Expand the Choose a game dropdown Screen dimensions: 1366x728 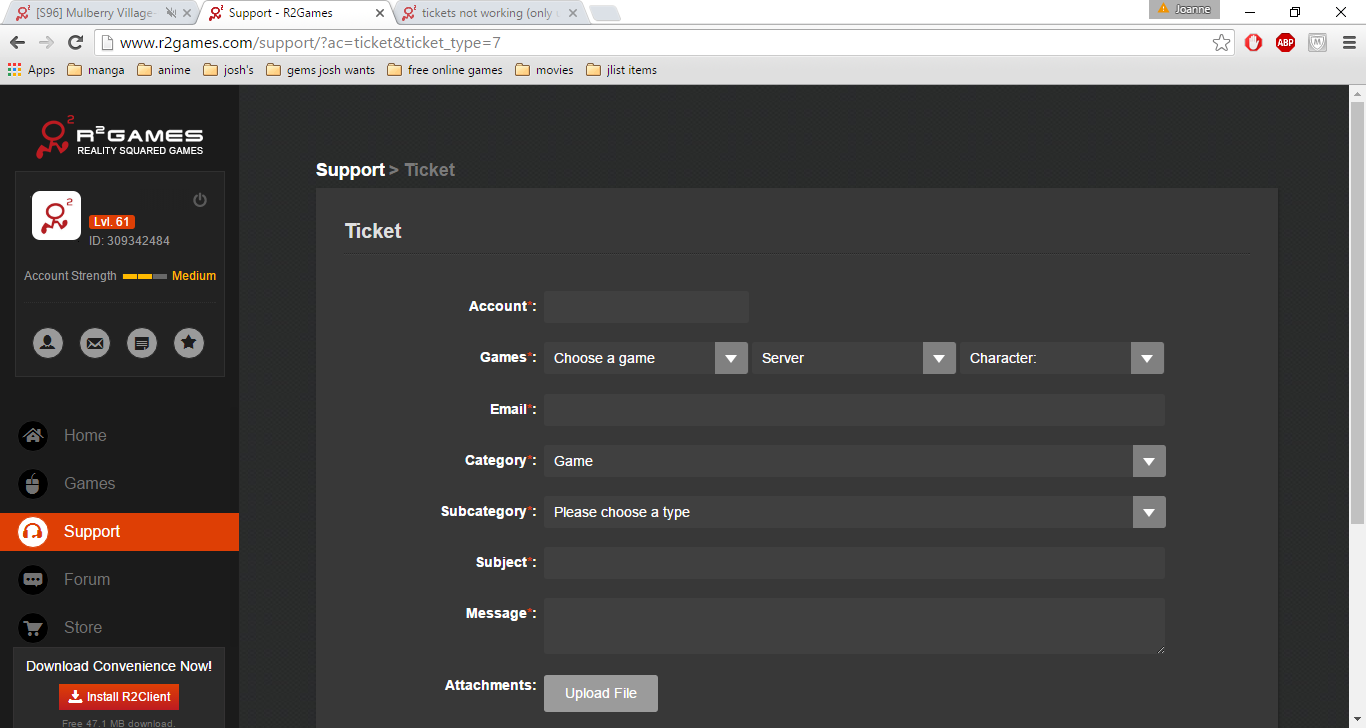[x=645, y=358]
